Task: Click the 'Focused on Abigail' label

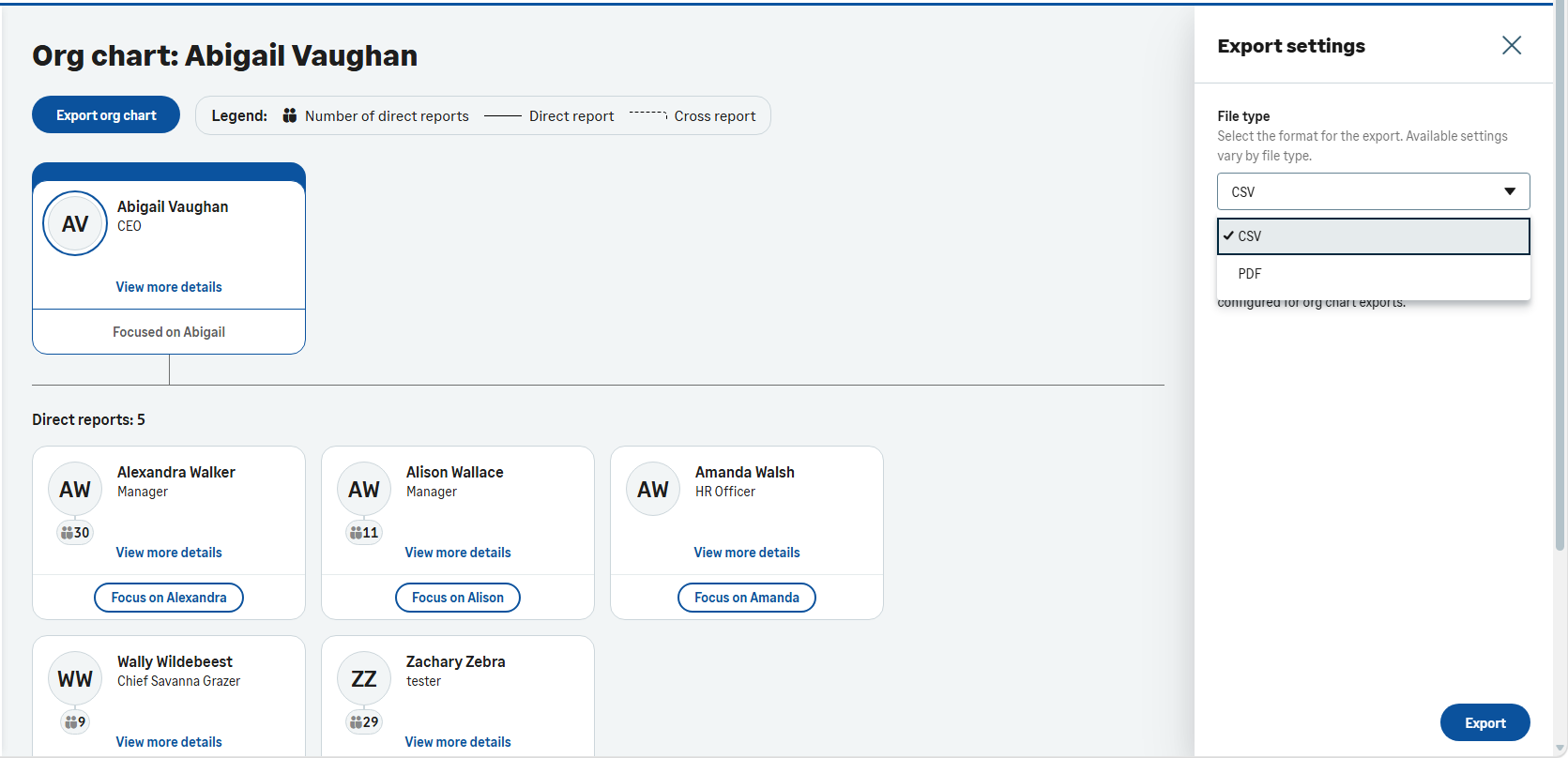Action: (169, 332)
